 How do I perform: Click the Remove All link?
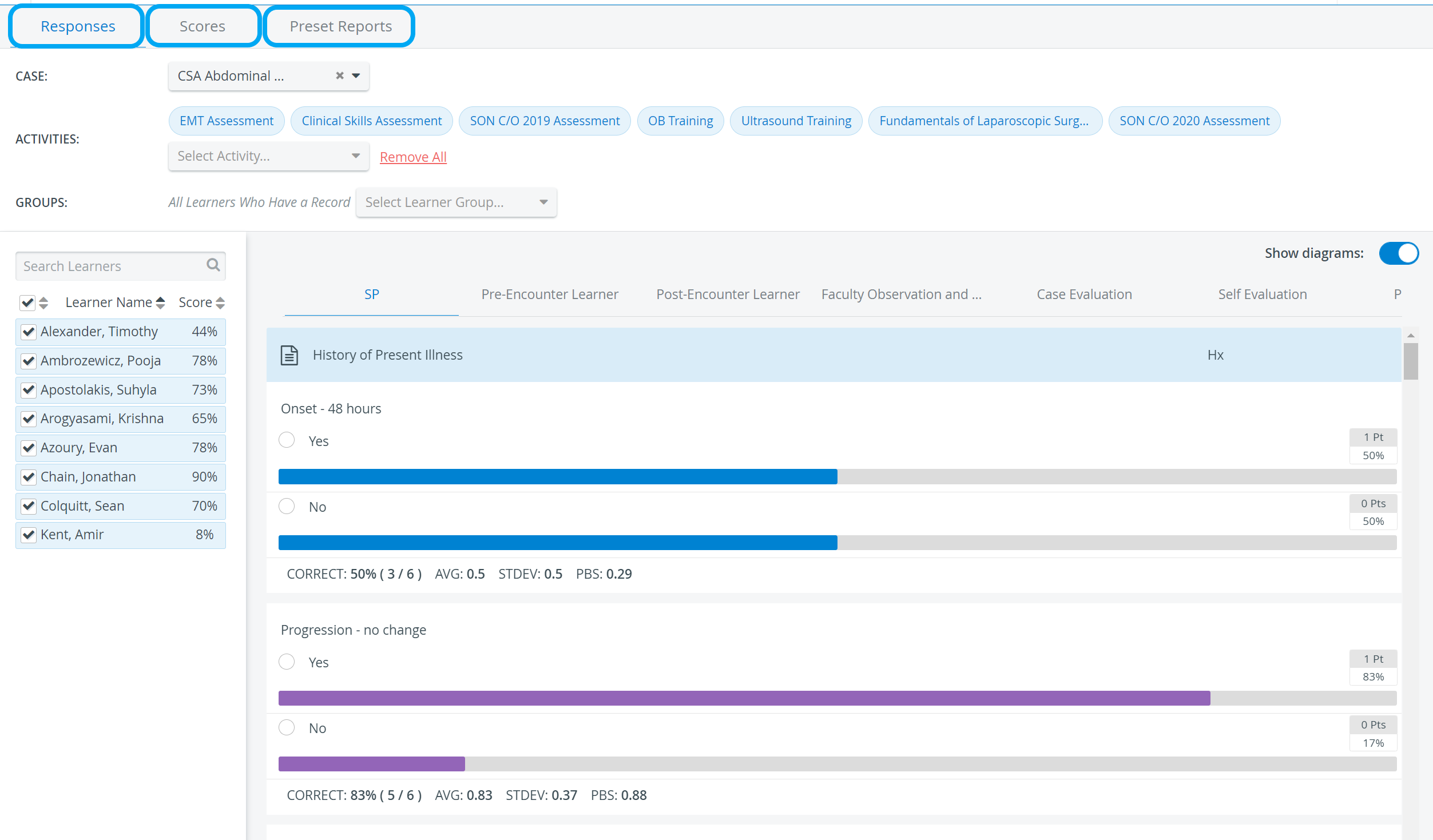(413, 157)
